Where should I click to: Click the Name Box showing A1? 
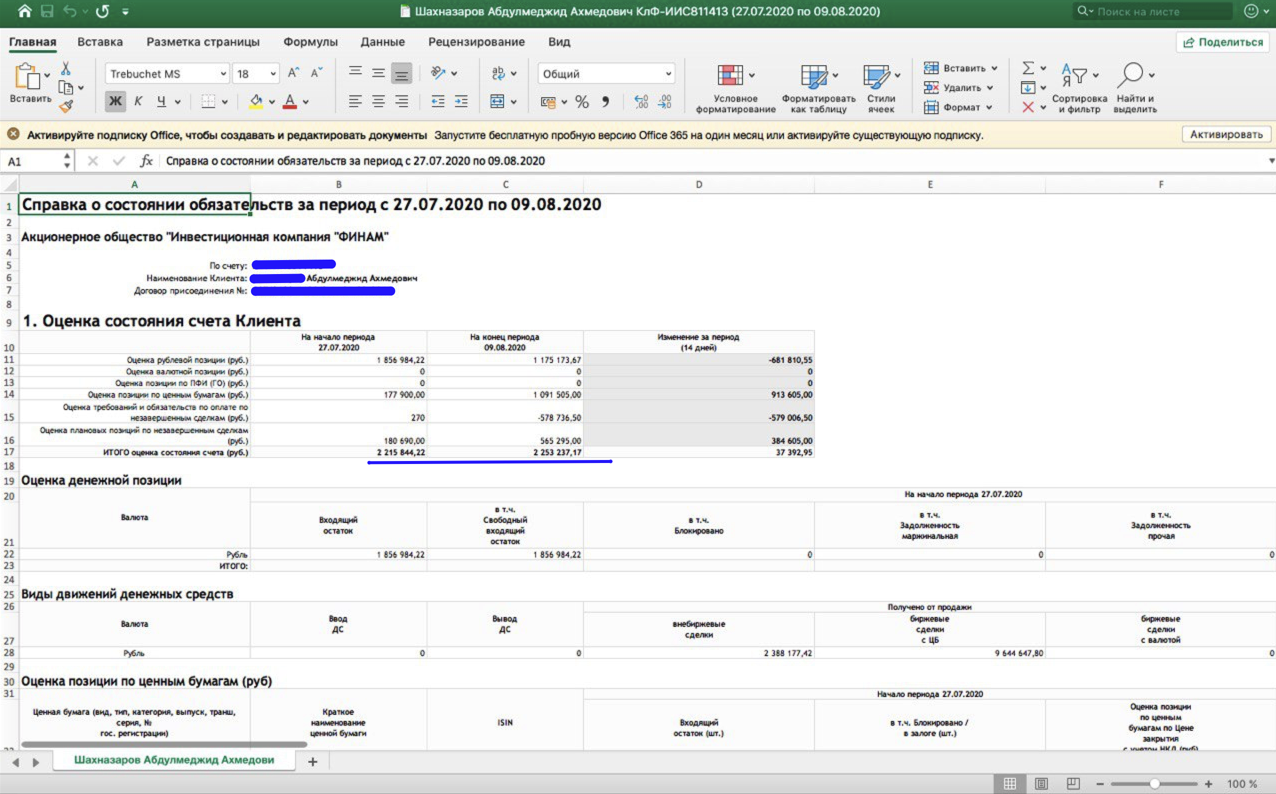coord(35,160)
